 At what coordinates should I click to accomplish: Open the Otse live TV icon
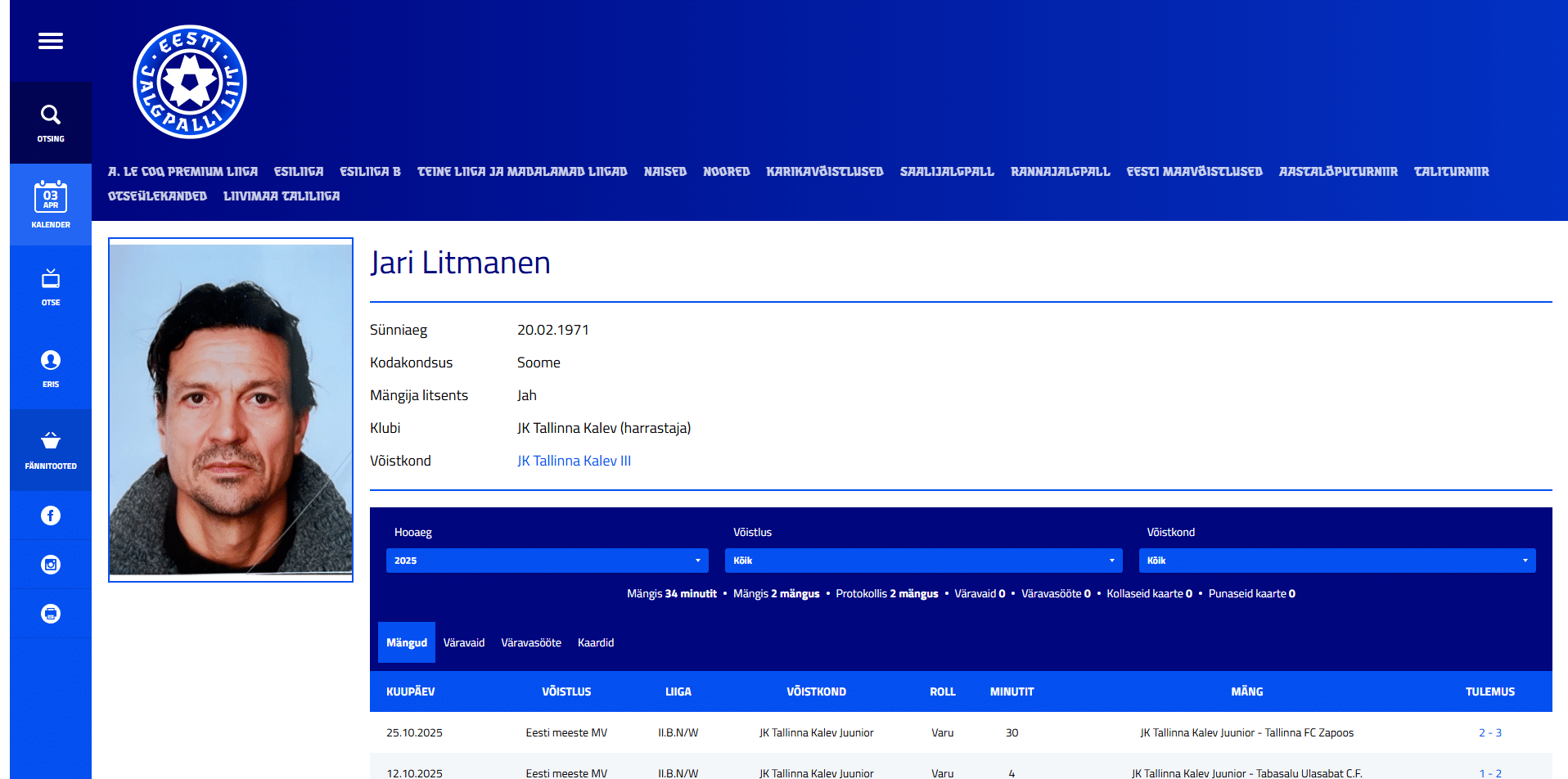(51, 286)
